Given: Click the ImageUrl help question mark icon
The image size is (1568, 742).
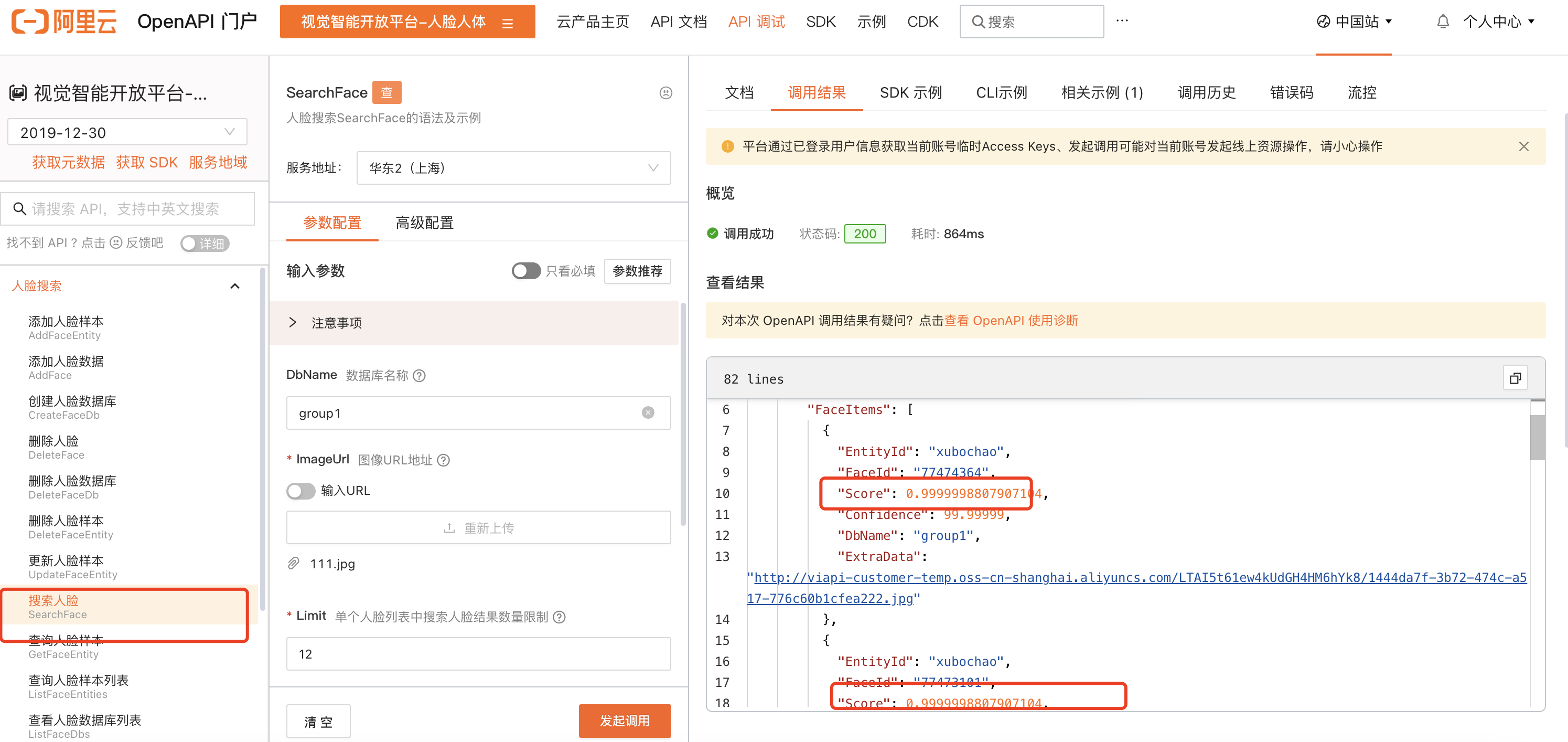Looking at the screenshot, I should pos(443,460).
